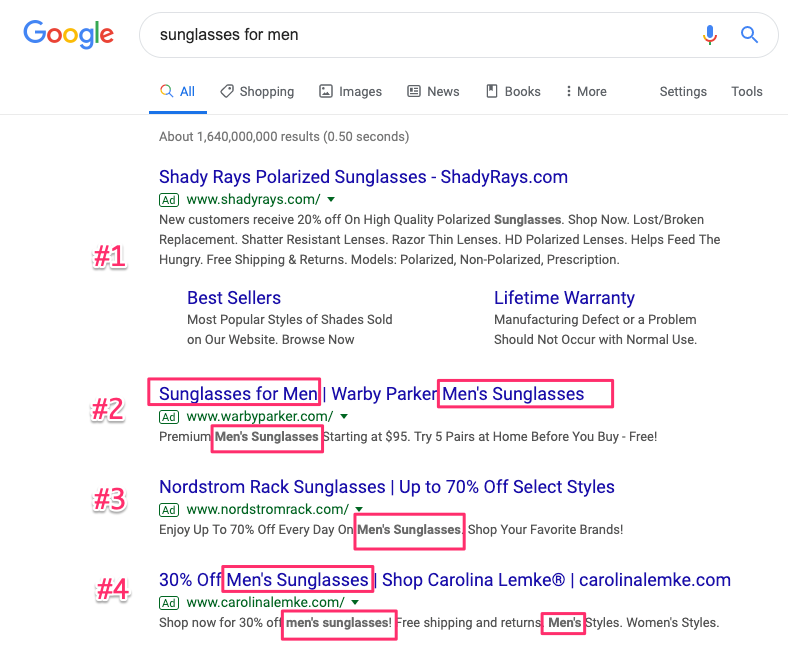Screen dimensions: 788x647
Task: Expand the More options menu
Action: pyautogui.click(x=586, y=91)
